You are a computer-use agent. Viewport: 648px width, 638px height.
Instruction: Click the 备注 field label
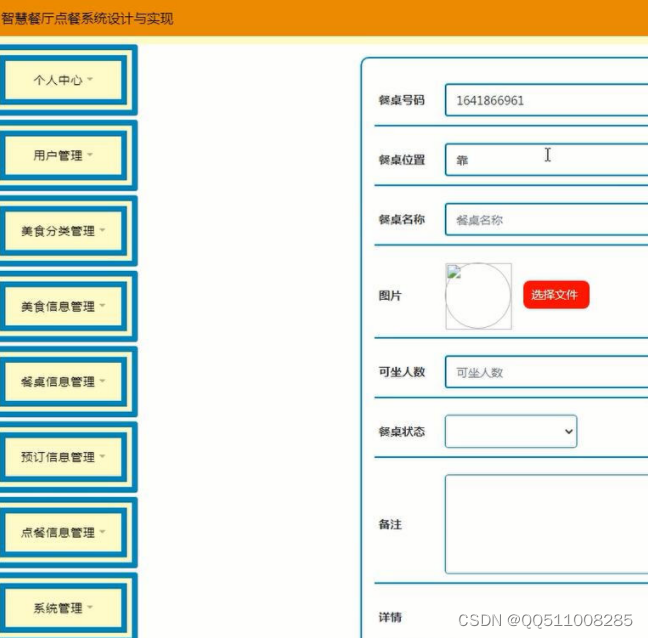(x=390, y=524)
